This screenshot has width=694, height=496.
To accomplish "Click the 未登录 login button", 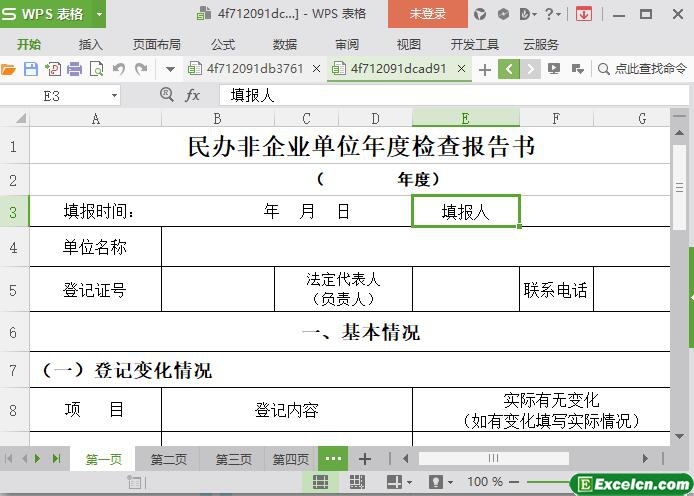I will [x=428, y=14].
